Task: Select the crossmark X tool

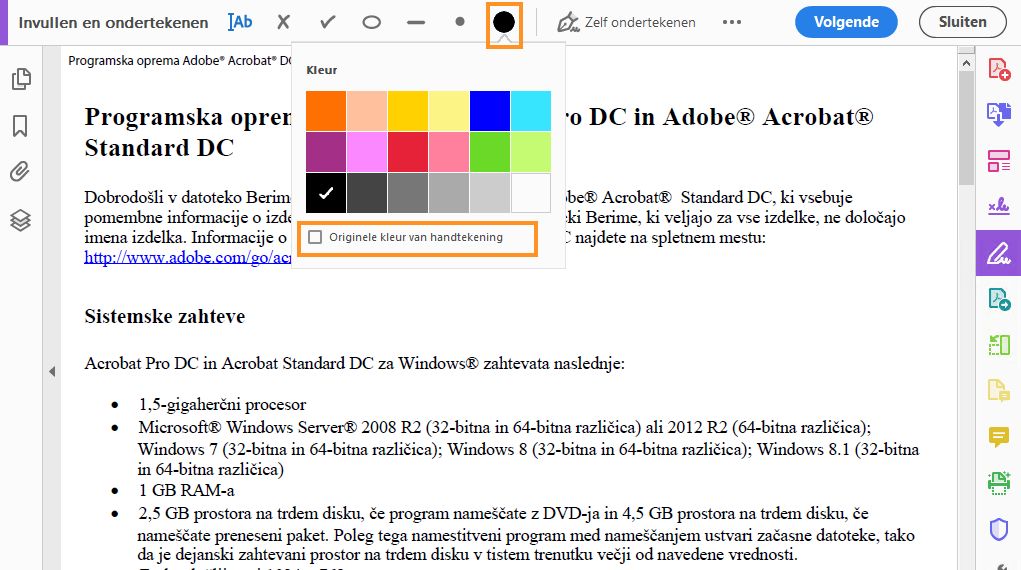Action: 283,22
